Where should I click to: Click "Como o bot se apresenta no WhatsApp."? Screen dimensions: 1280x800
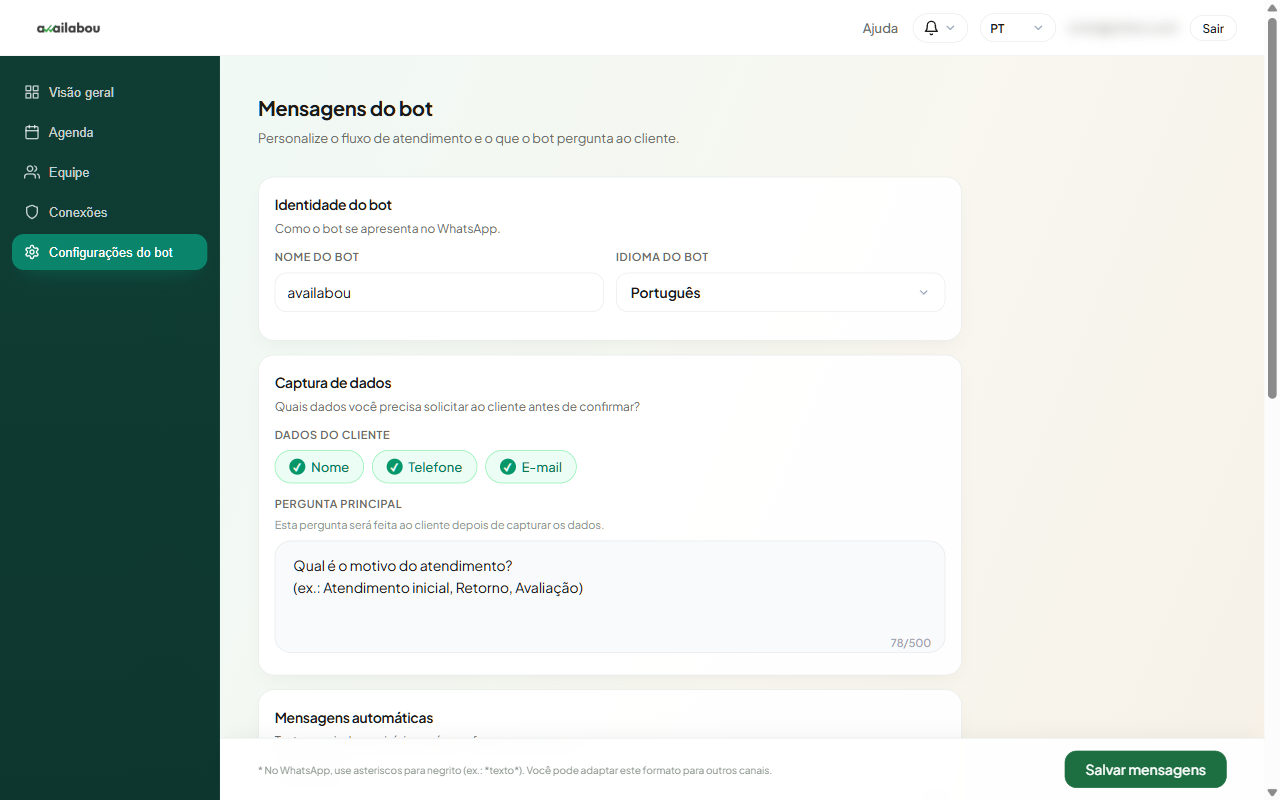tap(387, 229)
